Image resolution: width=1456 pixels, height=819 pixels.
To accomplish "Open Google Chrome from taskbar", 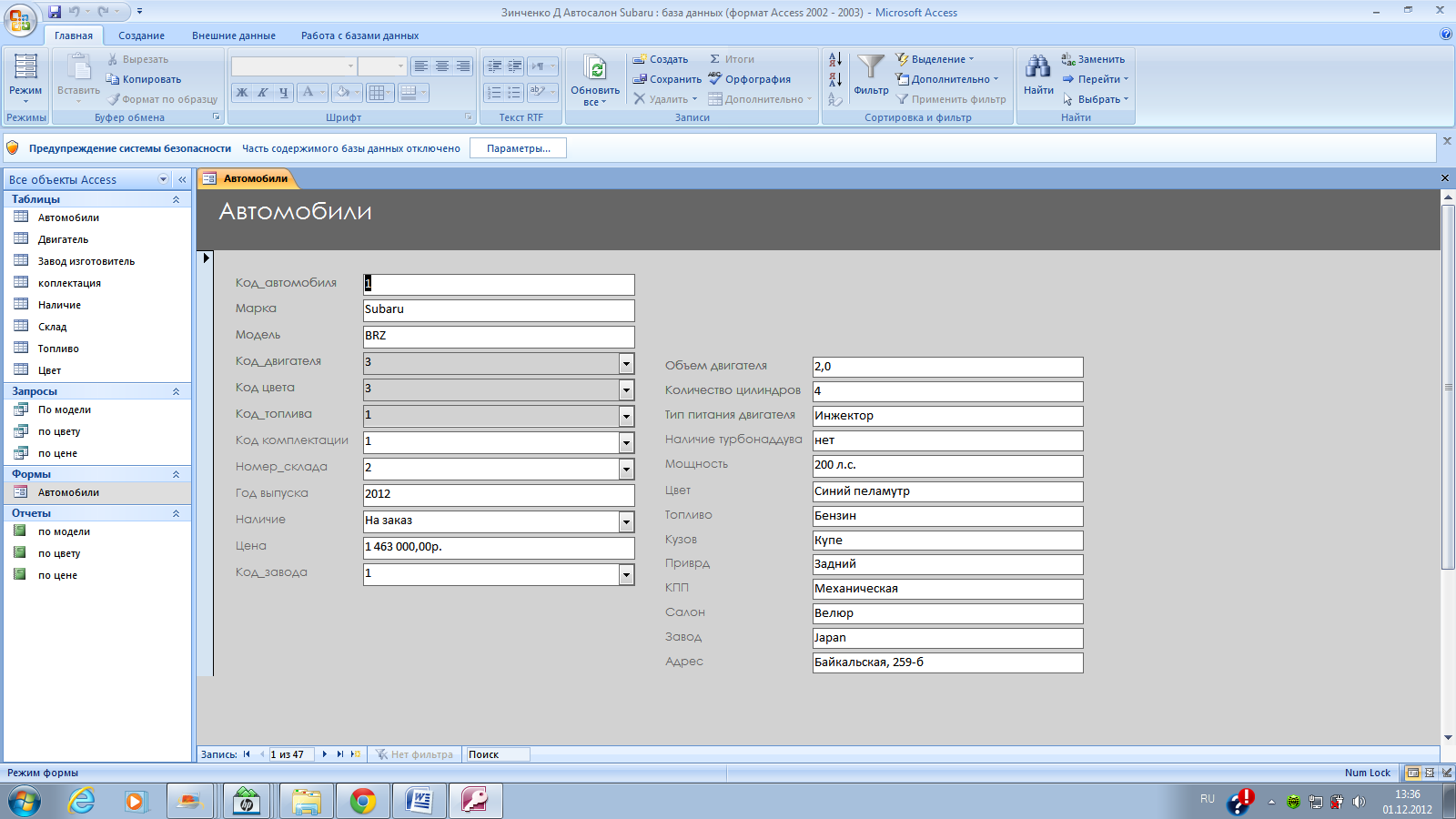I will 363,801.
